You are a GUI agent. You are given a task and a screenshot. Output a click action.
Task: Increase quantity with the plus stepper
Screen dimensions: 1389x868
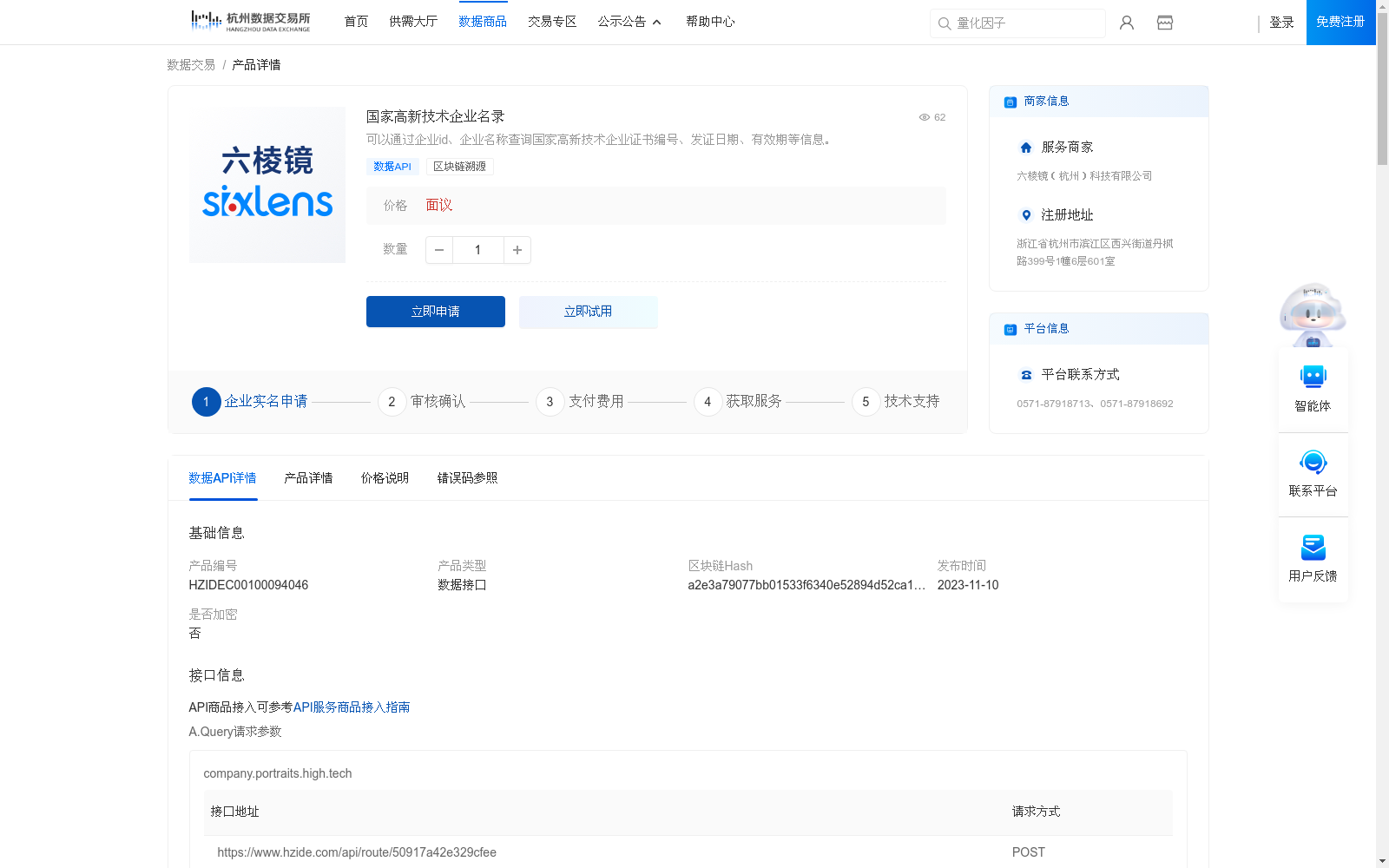pyautogui.click(x=517, y=250)
